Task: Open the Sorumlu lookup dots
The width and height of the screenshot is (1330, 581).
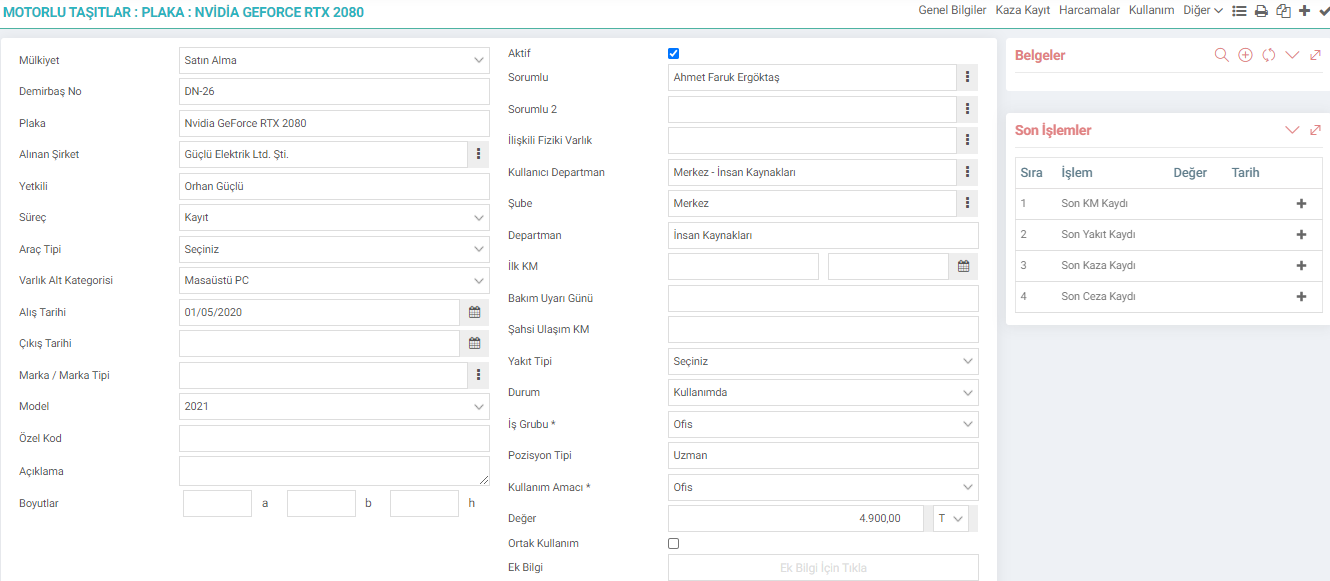Action: (x=967, y=77)
